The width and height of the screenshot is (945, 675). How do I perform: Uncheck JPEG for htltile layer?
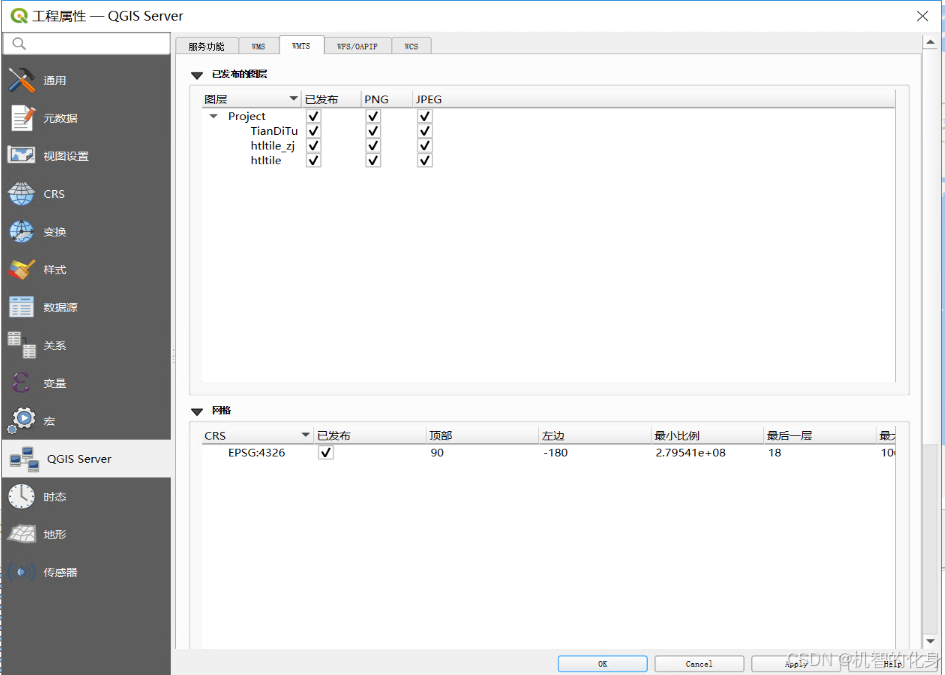tap(425, 160)
